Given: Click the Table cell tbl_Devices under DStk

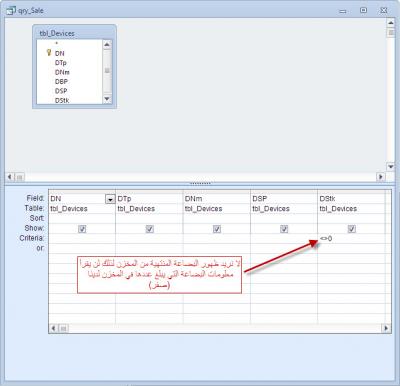Looking at the screenshot, I should pyautogui.click(x=351, y=209).
